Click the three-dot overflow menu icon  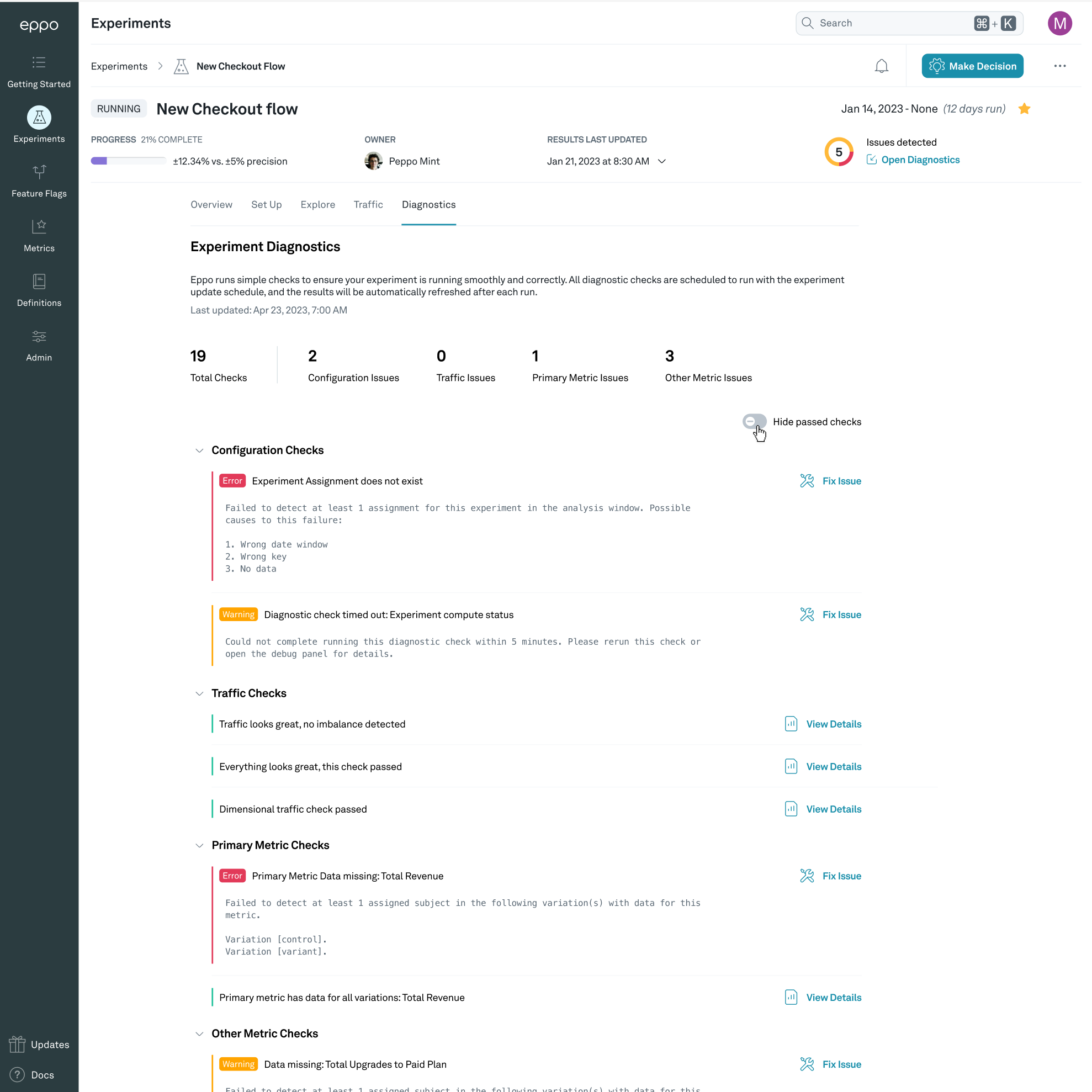[x=1060, y=66]
